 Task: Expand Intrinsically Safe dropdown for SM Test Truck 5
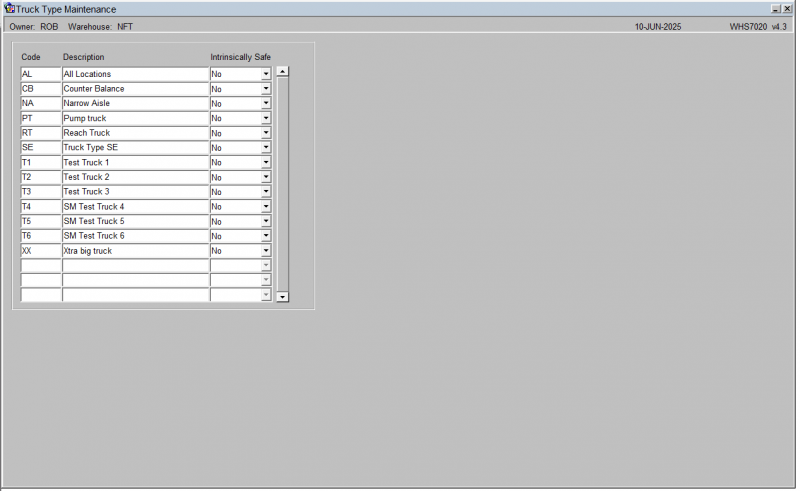266,222
